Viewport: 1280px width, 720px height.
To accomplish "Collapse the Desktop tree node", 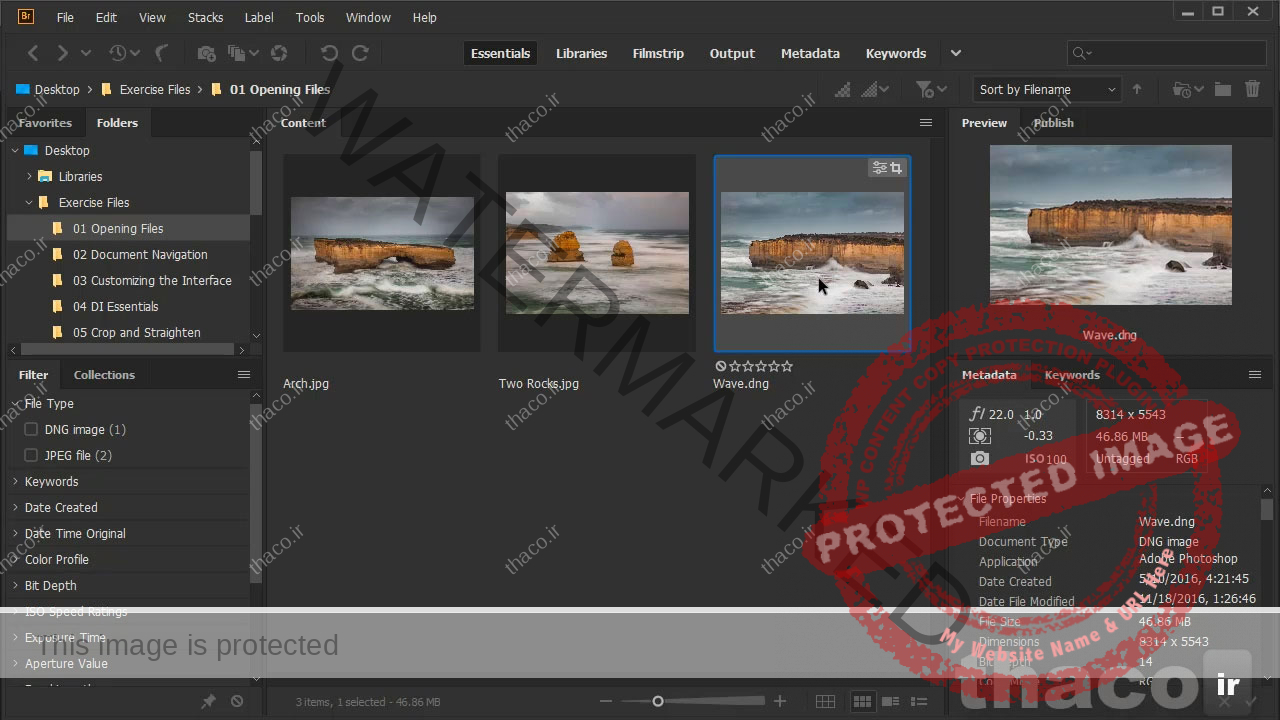I will pyautogui.click(x=15, y=151).
